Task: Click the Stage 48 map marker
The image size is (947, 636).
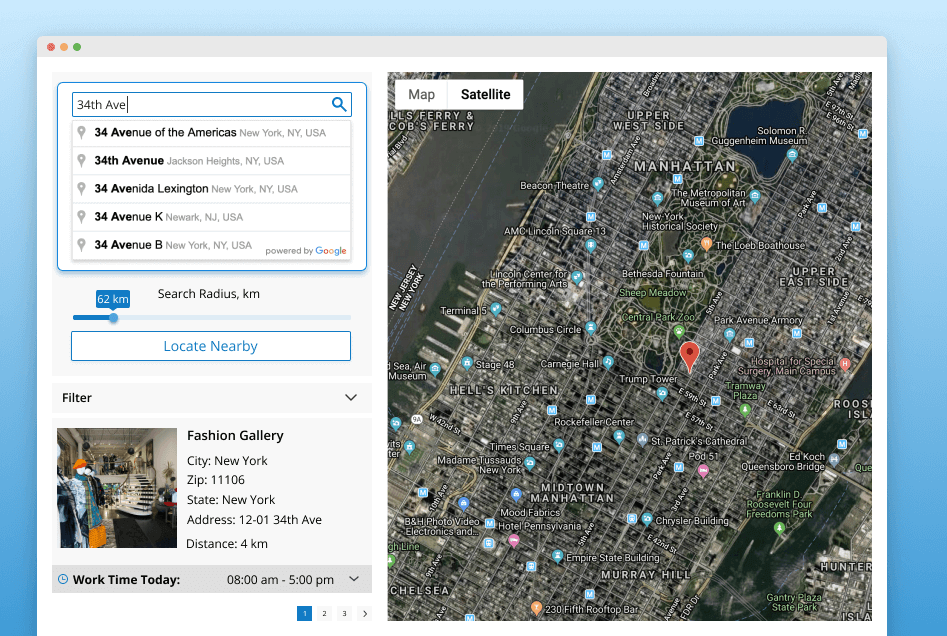Action: point(466,363)
